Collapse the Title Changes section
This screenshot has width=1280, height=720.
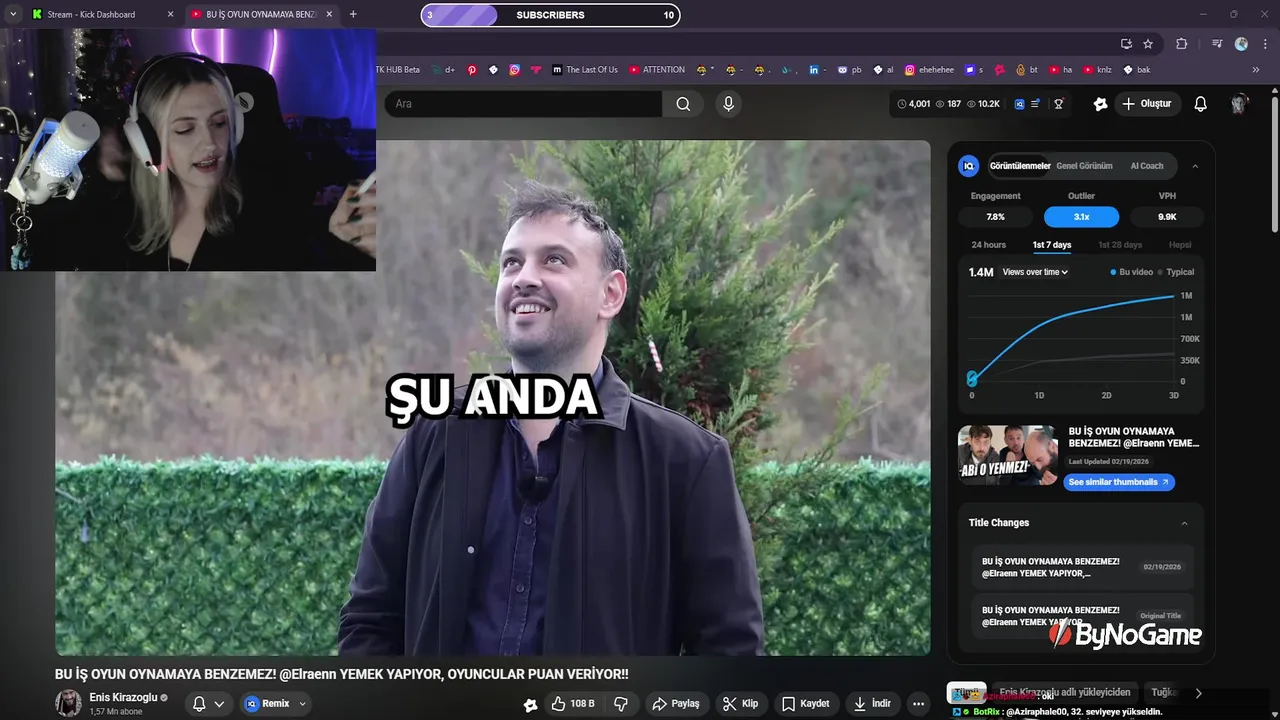pos(1185,523)
